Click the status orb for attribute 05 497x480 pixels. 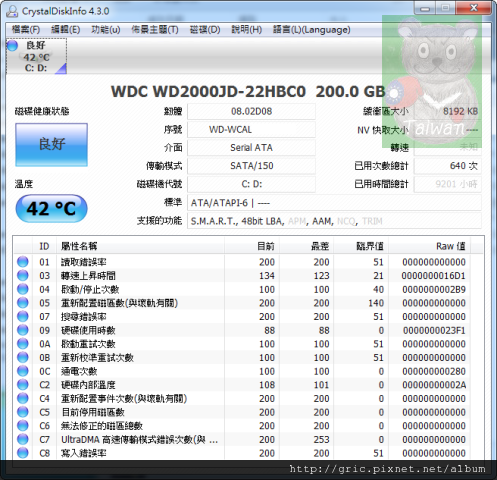23,303
